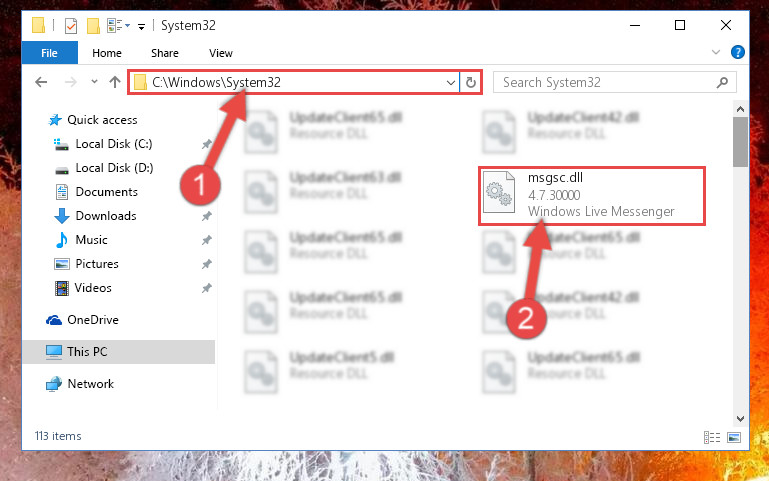The width and height of the screenshot is (769, 481).
Task: Select OneDrive in the navigation pane
Action: pyautogui.click(x=92, y=320)
